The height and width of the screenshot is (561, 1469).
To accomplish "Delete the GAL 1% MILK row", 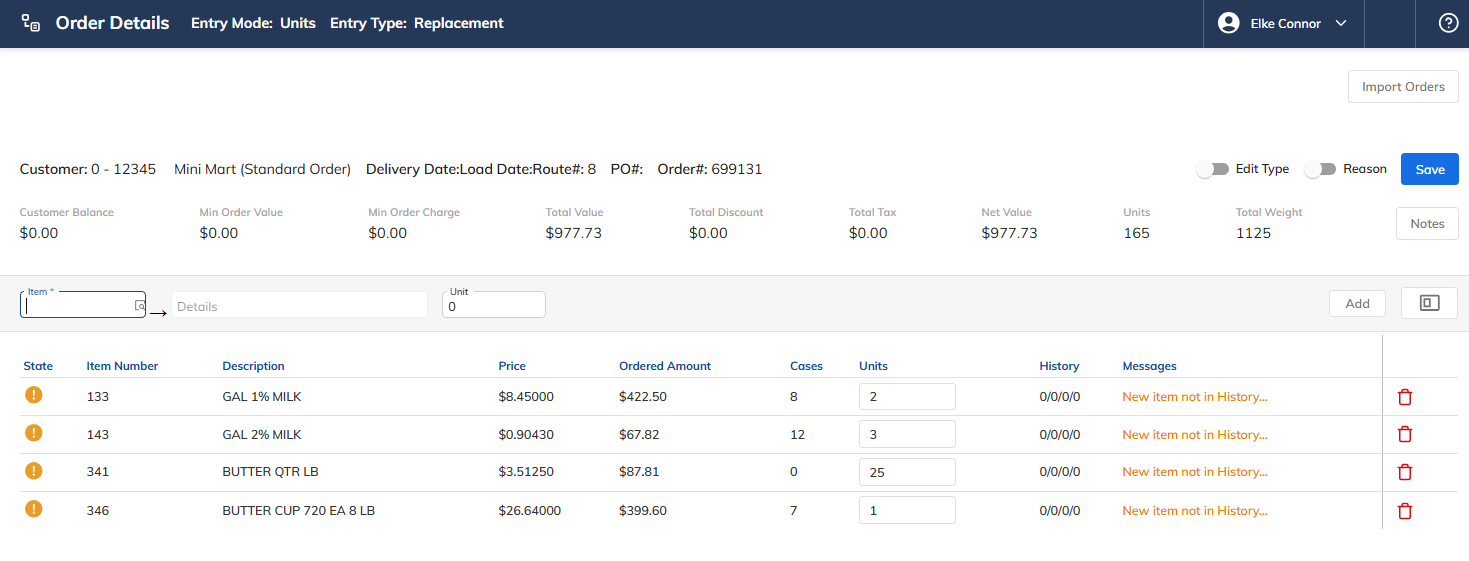I will 1405,397.
